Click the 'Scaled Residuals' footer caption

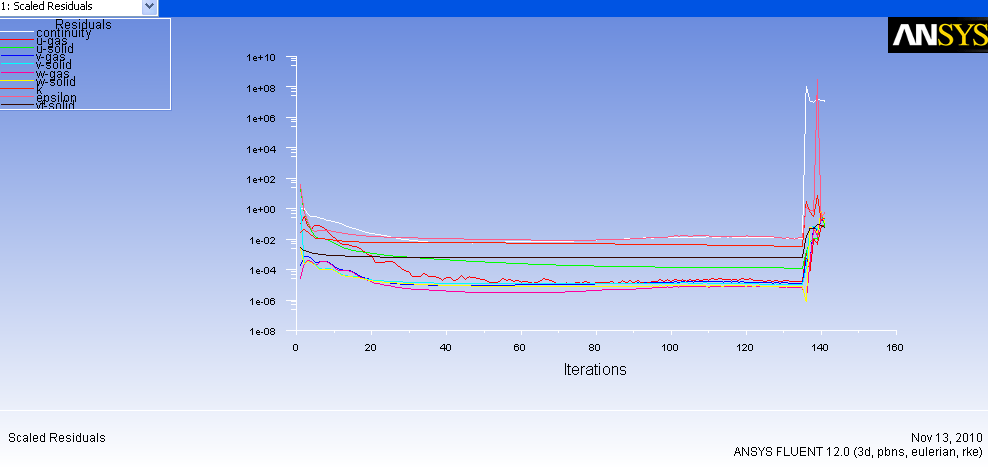(x=56, y=438)
